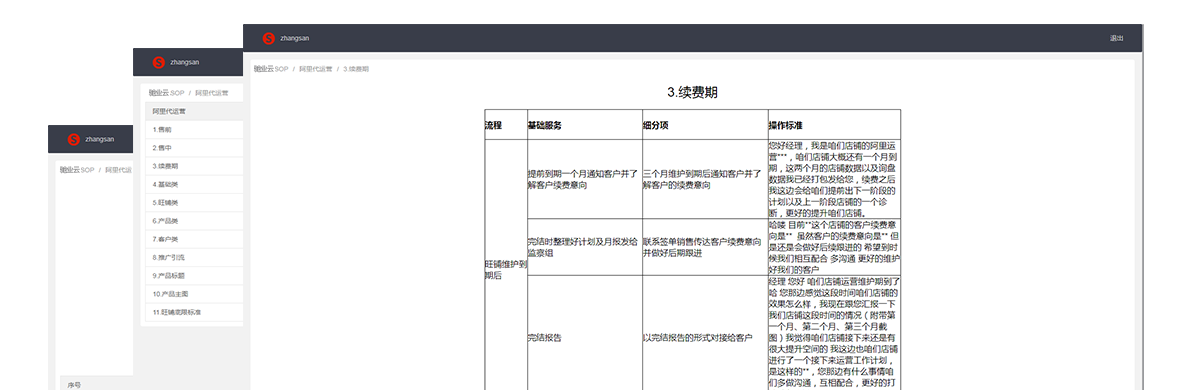Click the 操作标准 text starting with 经理 您好

click(834, 334)
